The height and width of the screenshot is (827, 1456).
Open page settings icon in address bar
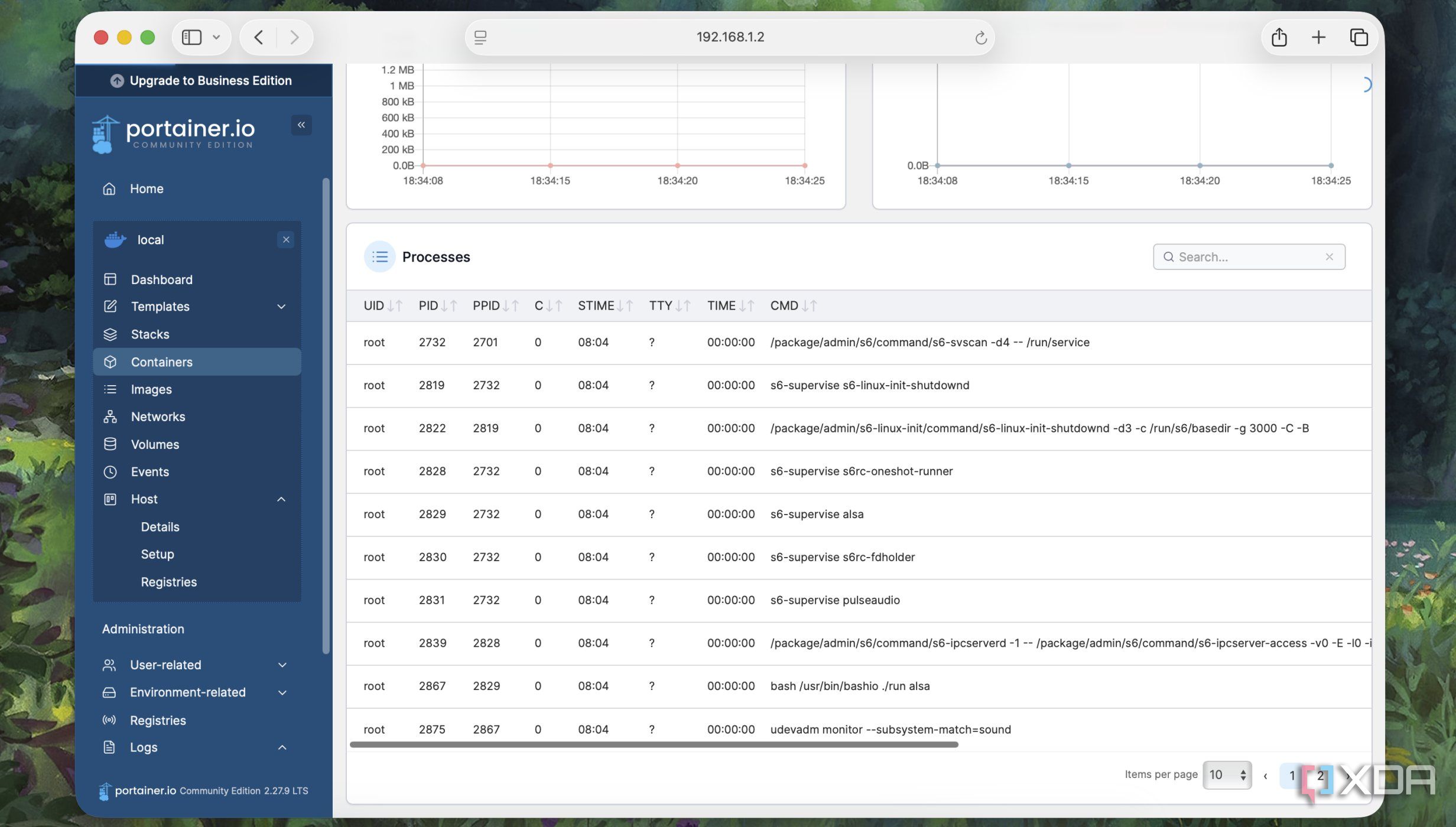pos(480,37)
